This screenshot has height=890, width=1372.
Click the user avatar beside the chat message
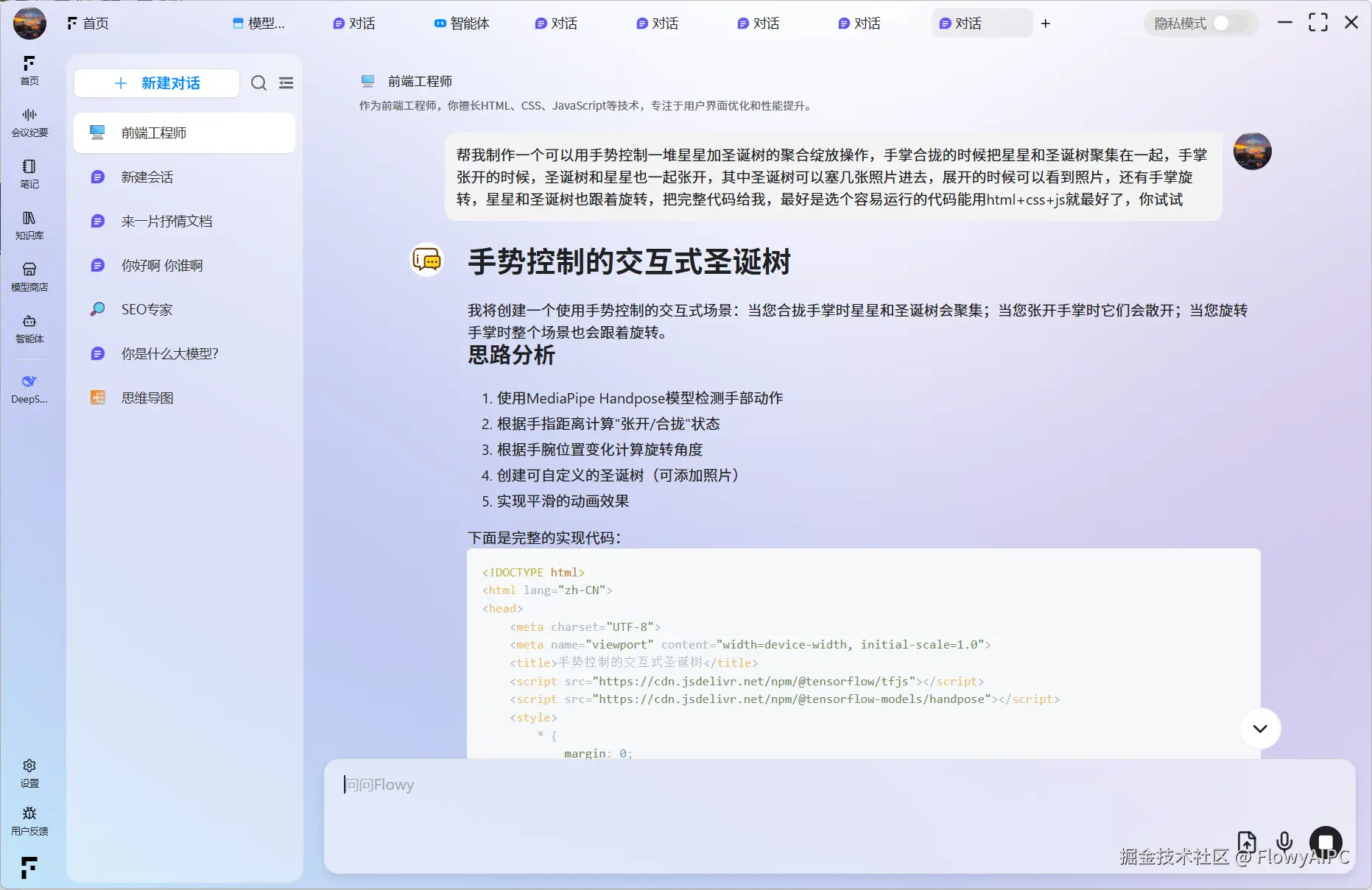point(1252,152)
